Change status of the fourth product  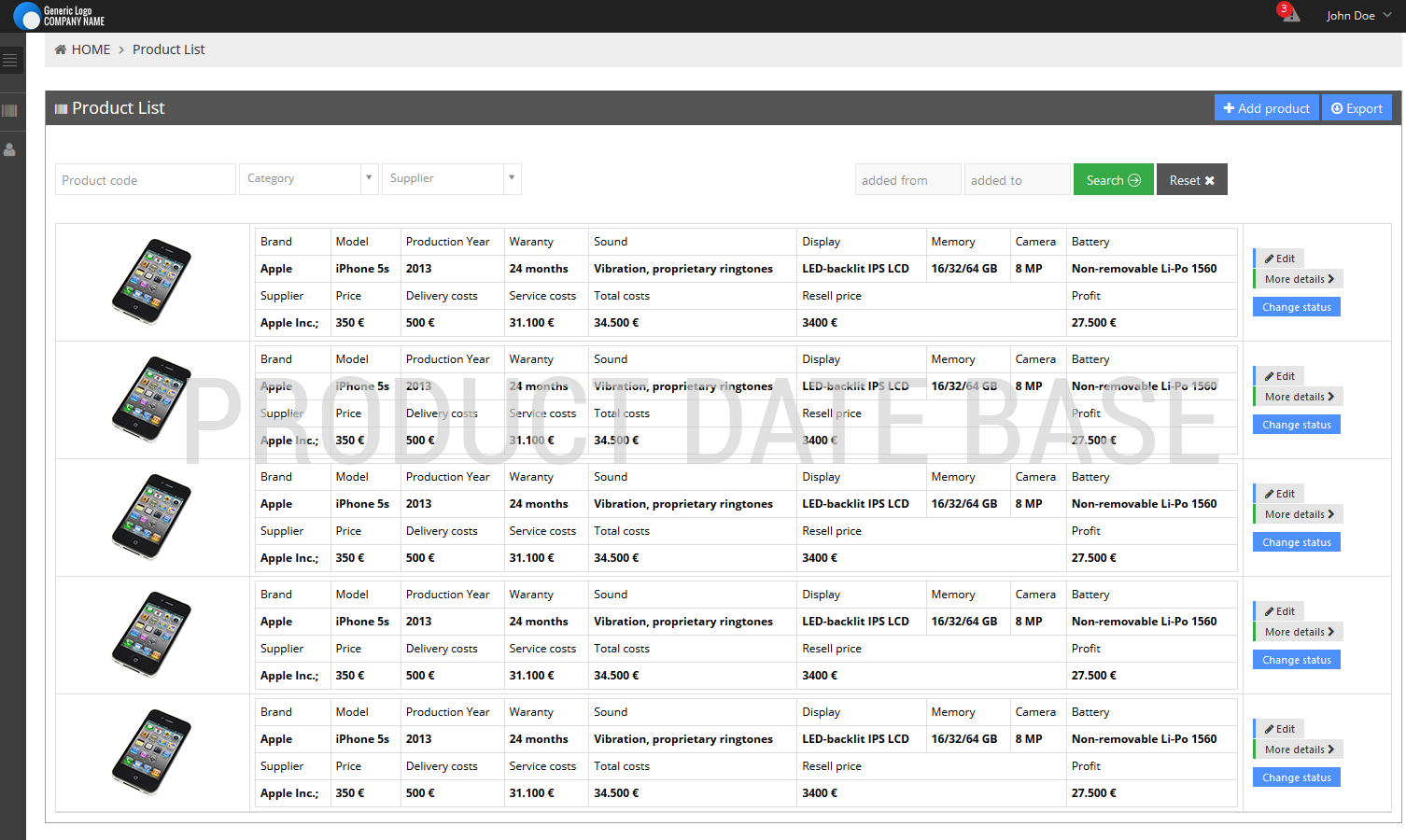[x=1297, y=660]
